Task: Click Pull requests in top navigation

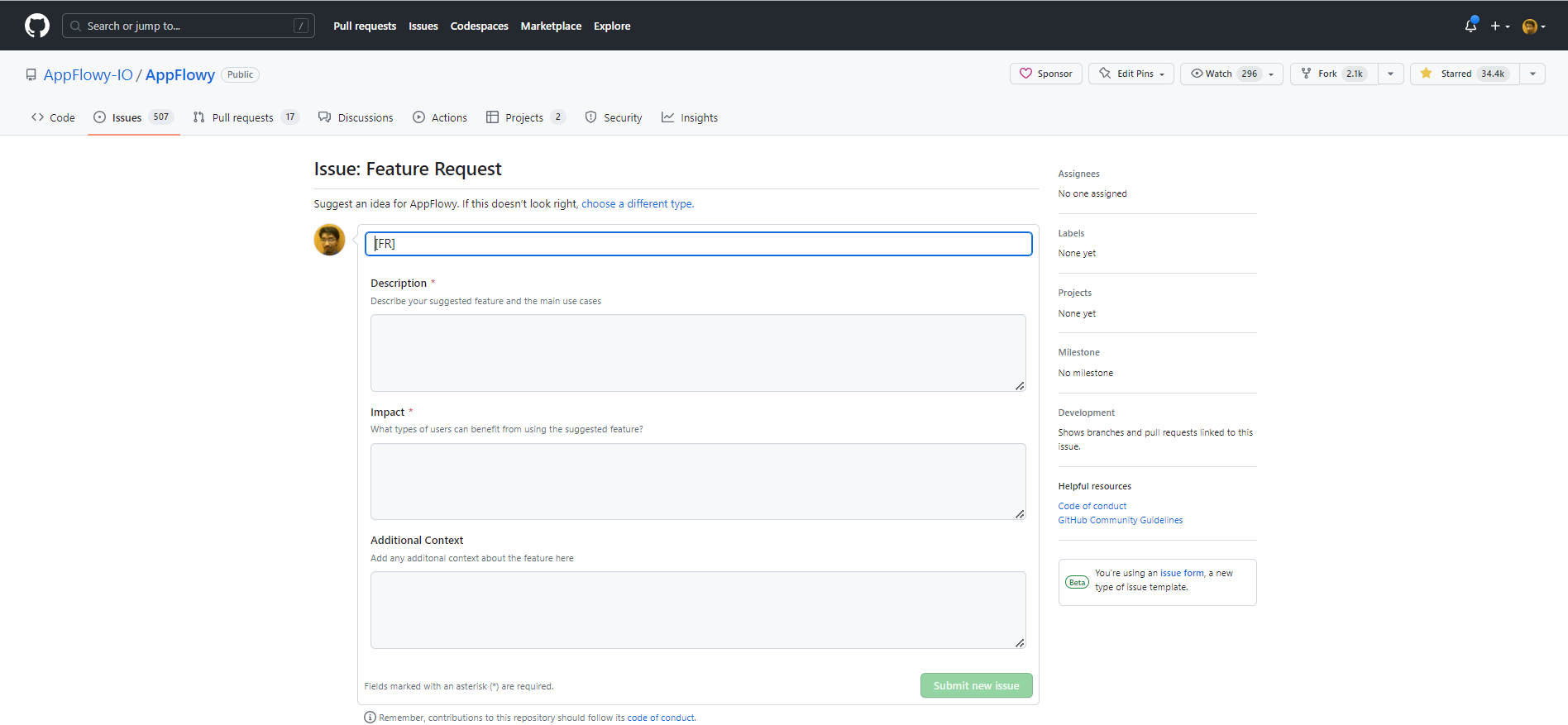Action: coord(365,26)
